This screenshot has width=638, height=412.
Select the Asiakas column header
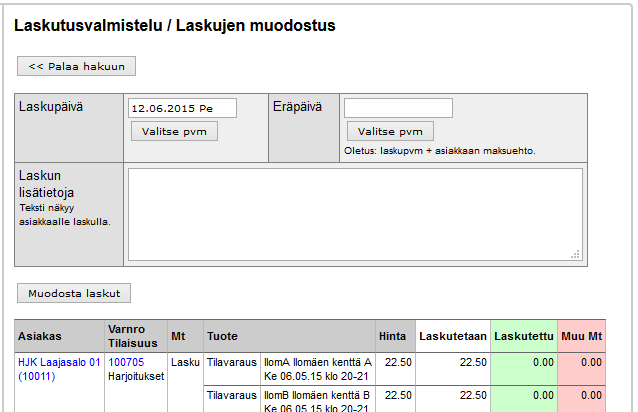click(59, 336)
